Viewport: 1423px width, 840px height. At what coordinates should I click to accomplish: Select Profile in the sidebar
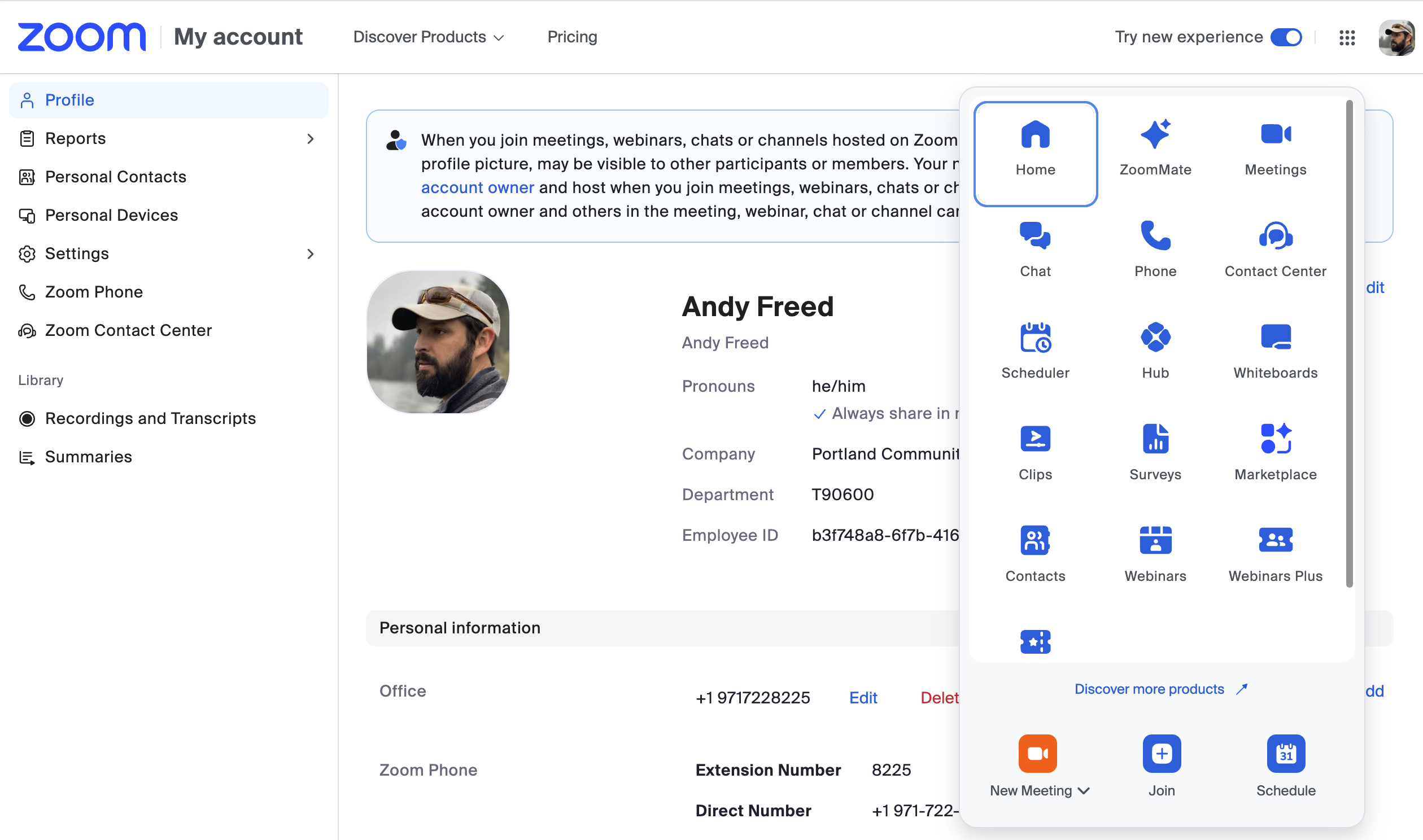[169, 100]
